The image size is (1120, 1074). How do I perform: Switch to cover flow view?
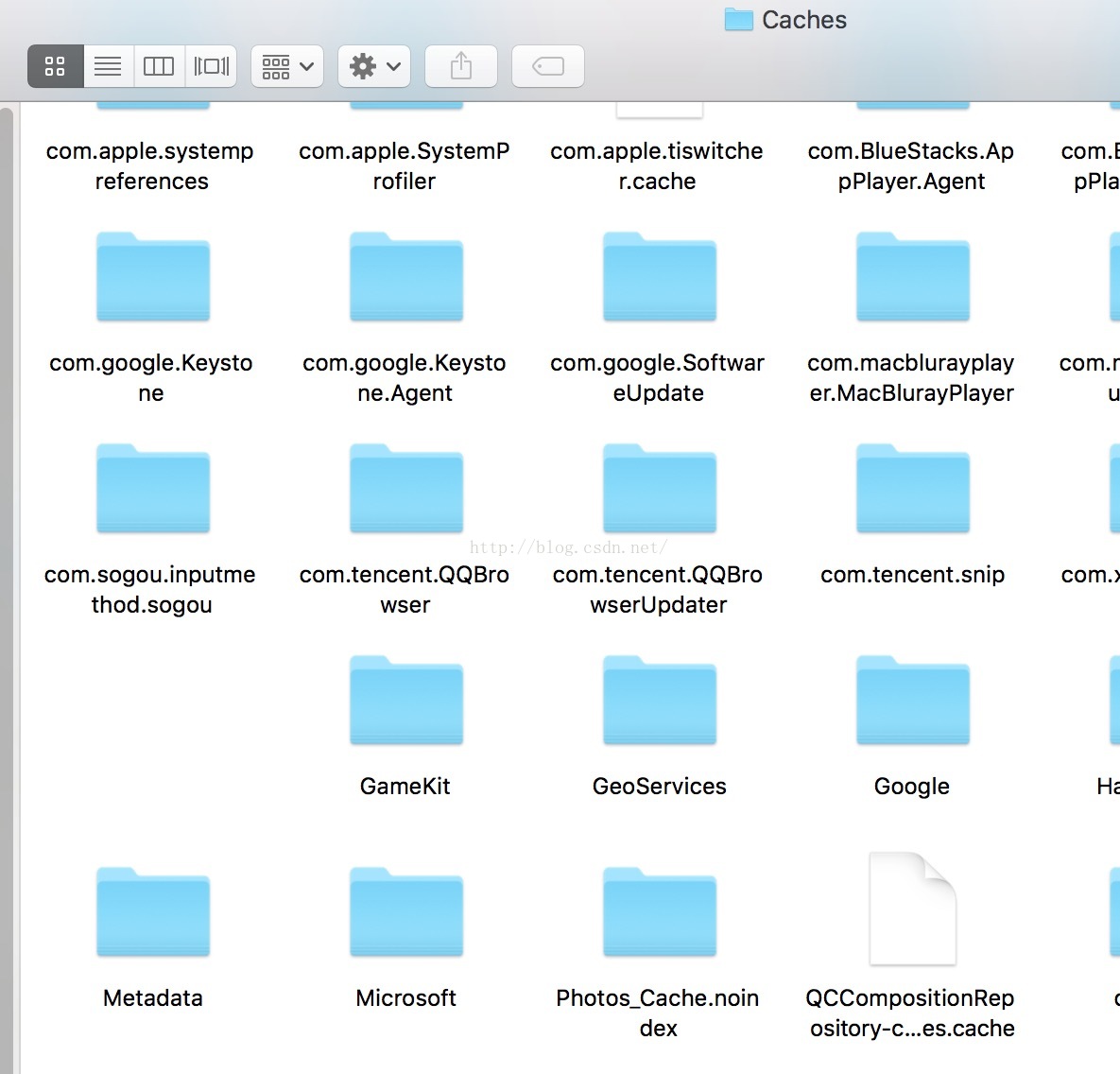(x=211, y=66)
